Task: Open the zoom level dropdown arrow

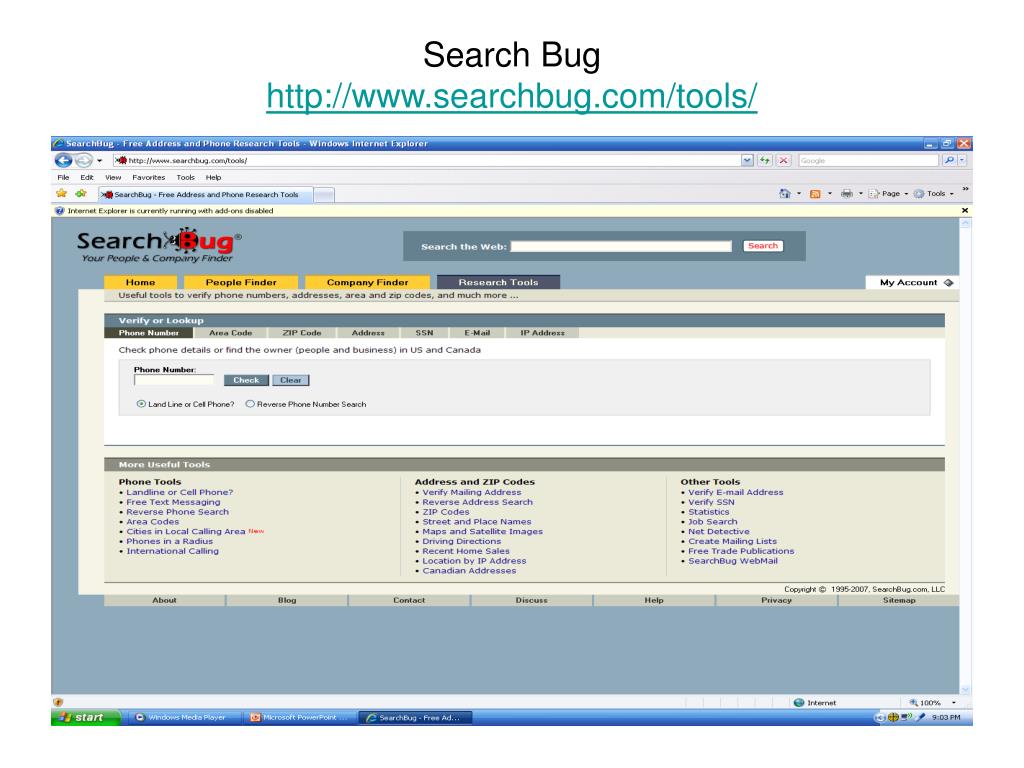Action: click(953, 703)
